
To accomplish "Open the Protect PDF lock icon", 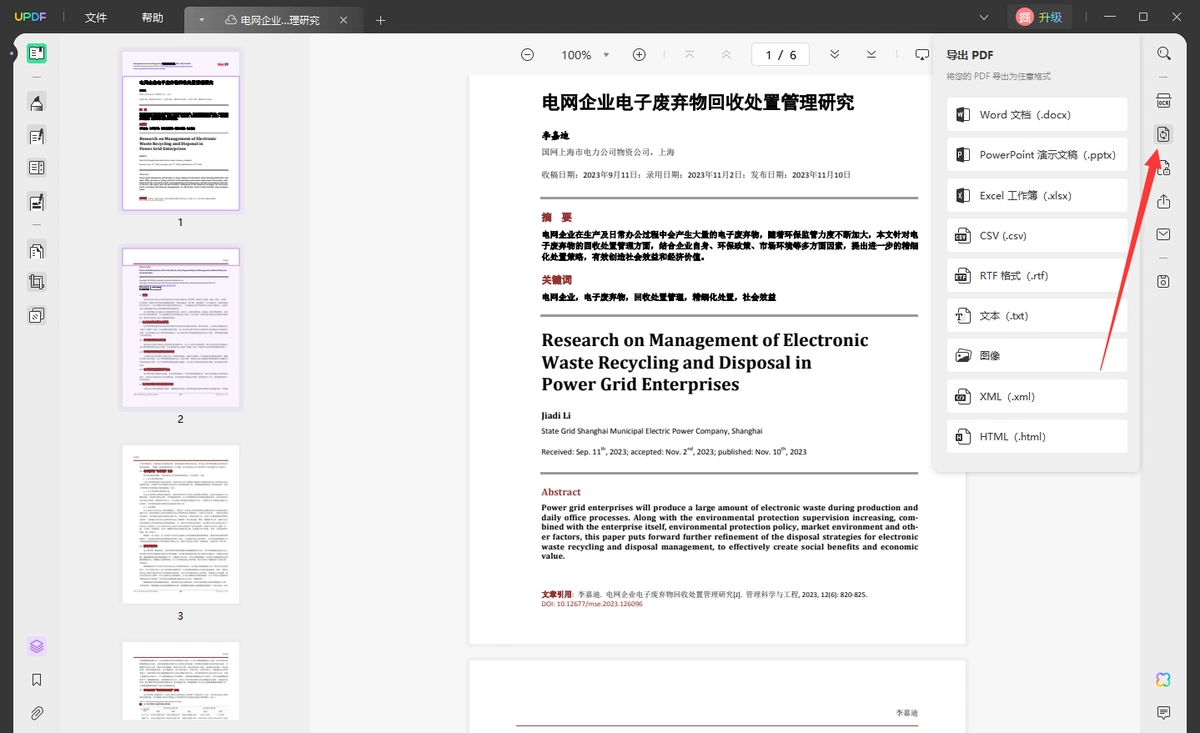I will point(1163,168).
